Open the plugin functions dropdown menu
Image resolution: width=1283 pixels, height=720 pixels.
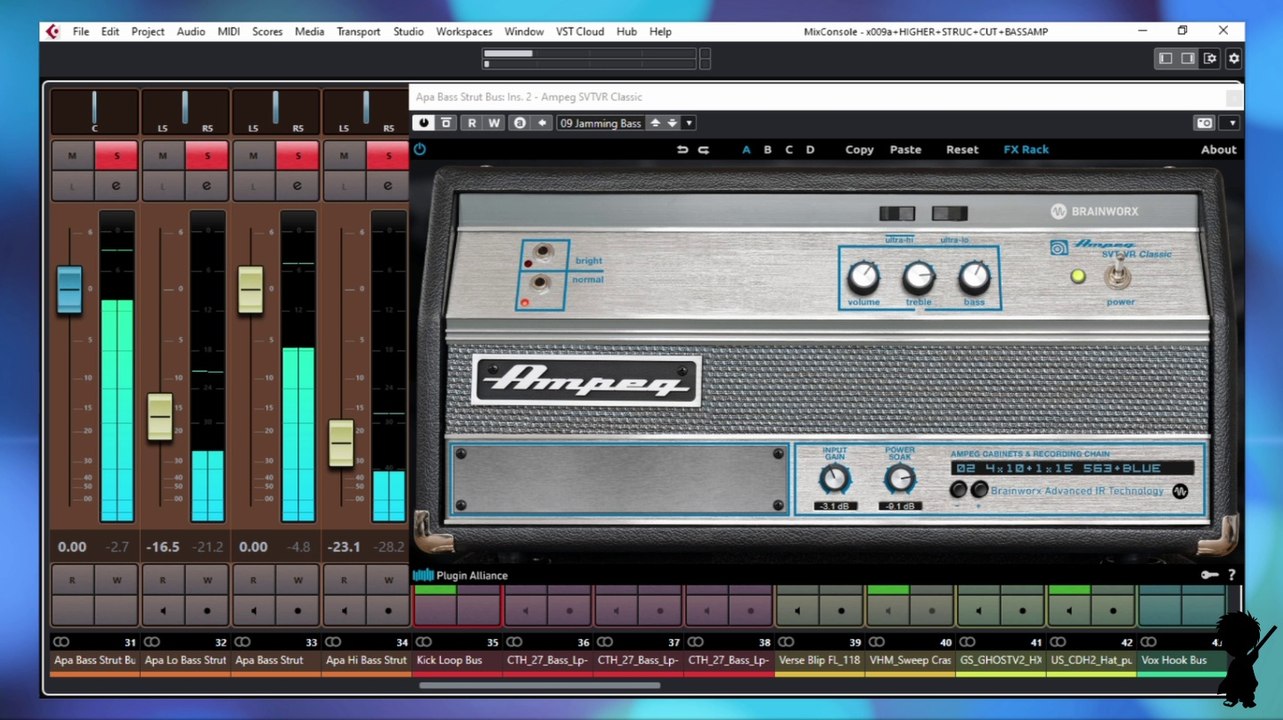coord(1232,123)
